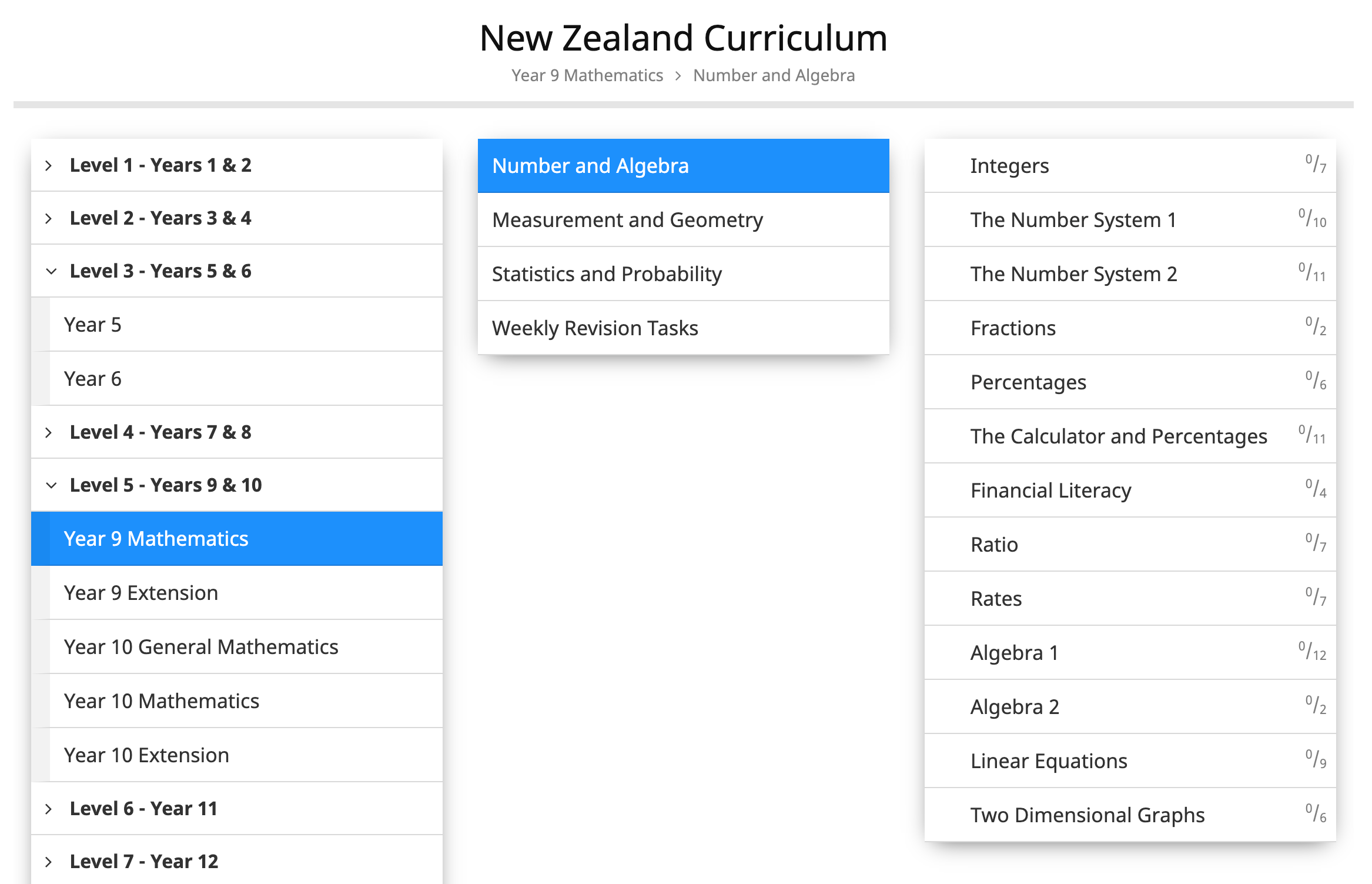Screen dimensions: 1372x884
Task: Select Year 10 Extension in the sidebar
Action: click(146, 755)
